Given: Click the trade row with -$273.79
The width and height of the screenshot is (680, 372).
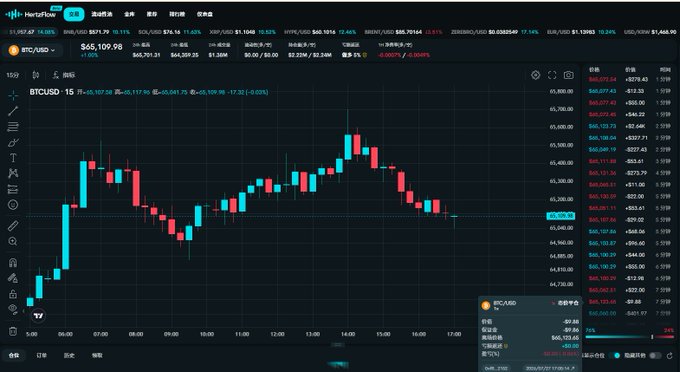Looking at the screenshot, I should tap(630, 173).
